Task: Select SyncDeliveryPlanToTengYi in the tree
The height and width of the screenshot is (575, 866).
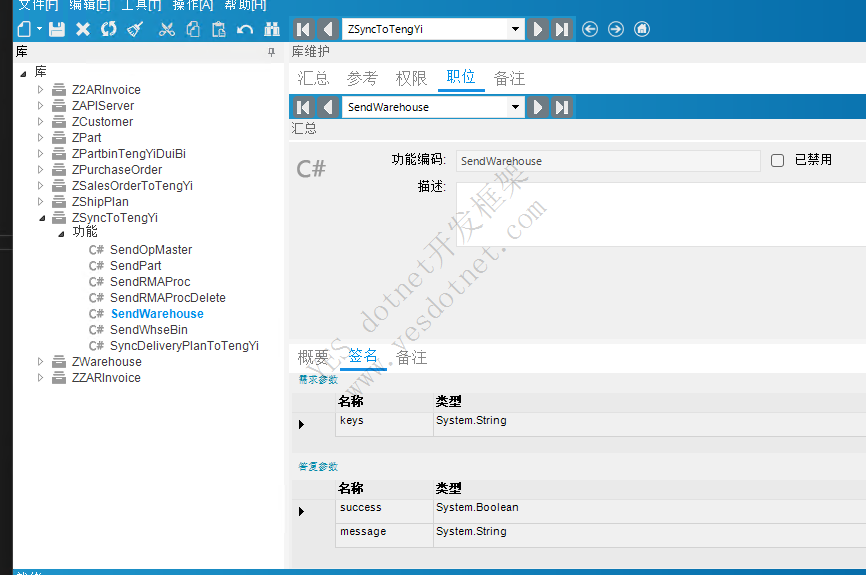Action: (184, 346)
